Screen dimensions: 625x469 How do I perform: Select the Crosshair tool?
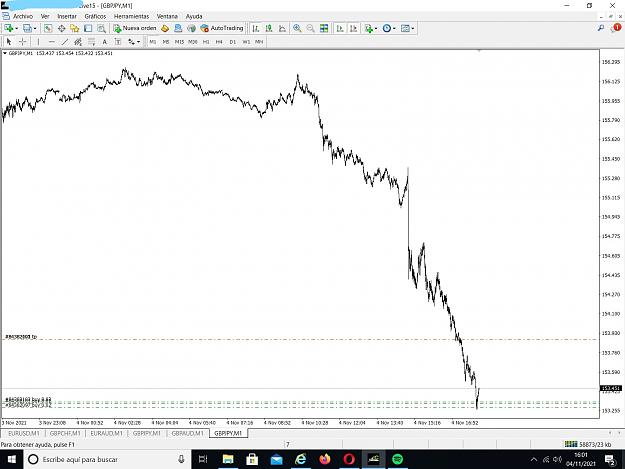(x=23, y=41)
